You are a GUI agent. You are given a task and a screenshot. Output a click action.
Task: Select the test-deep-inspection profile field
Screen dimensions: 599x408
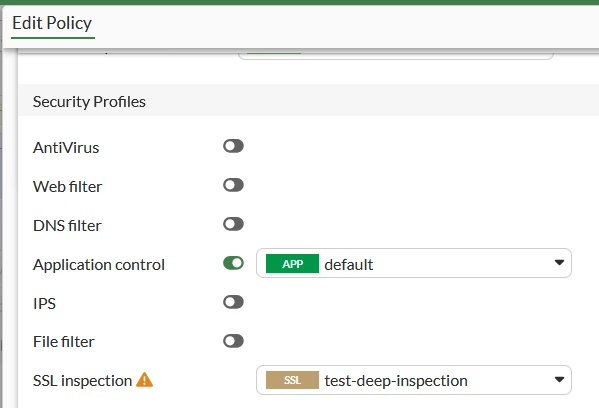[414, 380]
